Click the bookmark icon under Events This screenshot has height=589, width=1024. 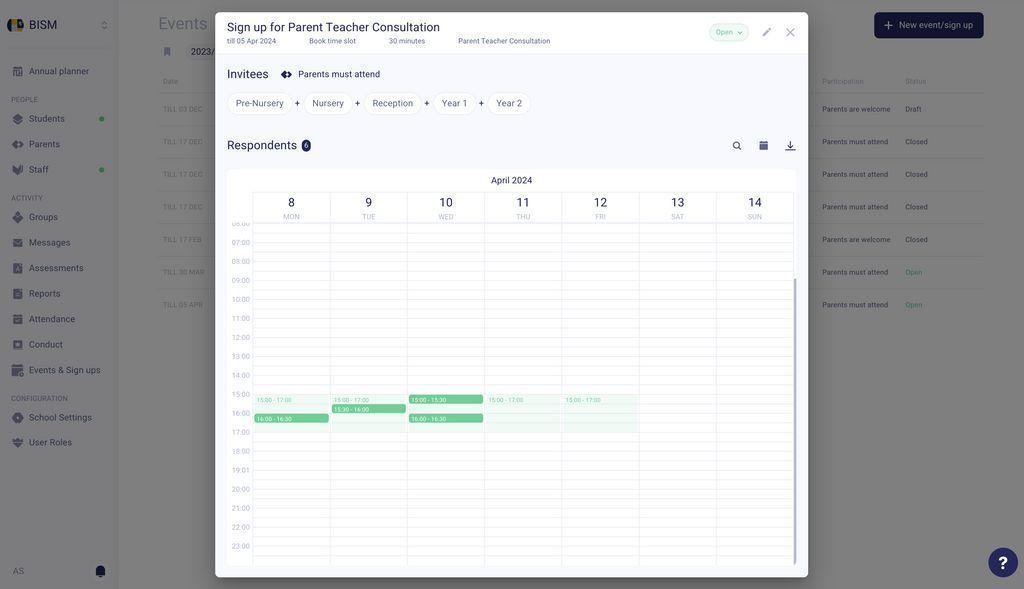167,52
